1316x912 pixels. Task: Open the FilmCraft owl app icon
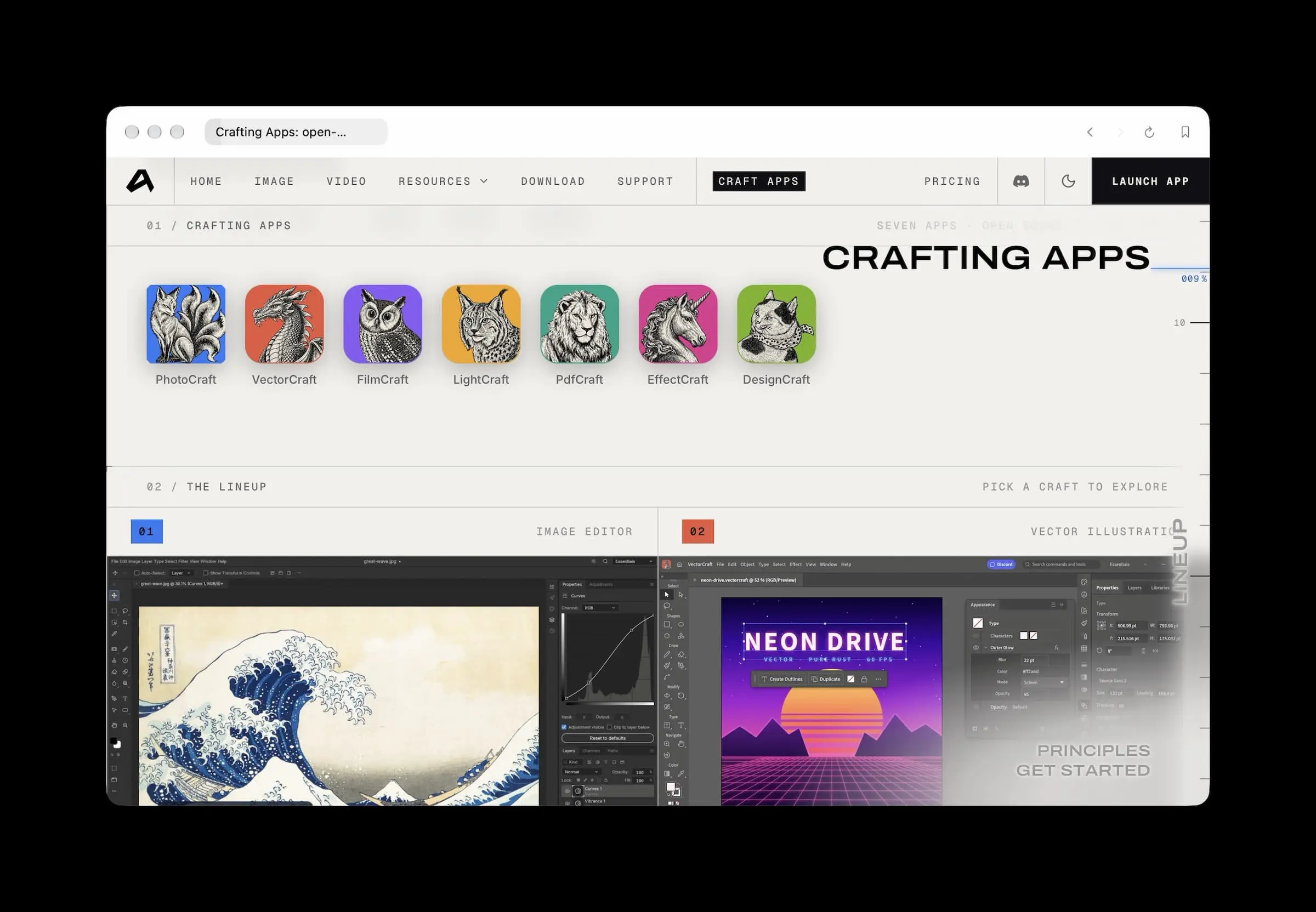[382, 324]
